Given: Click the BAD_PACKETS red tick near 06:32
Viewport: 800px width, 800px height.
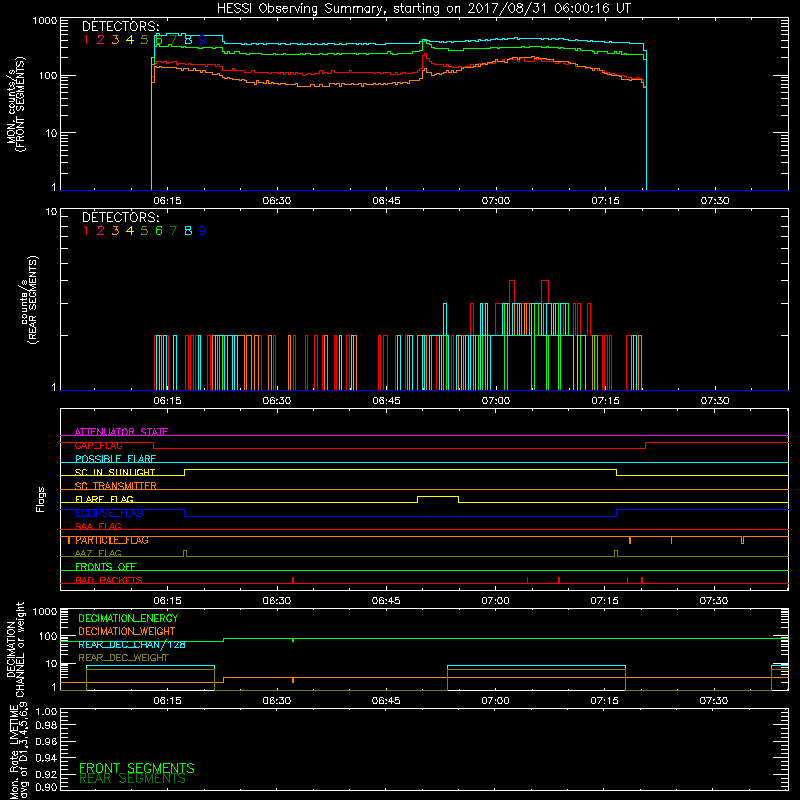Looking at the screenshot, I should click(293, 580).
